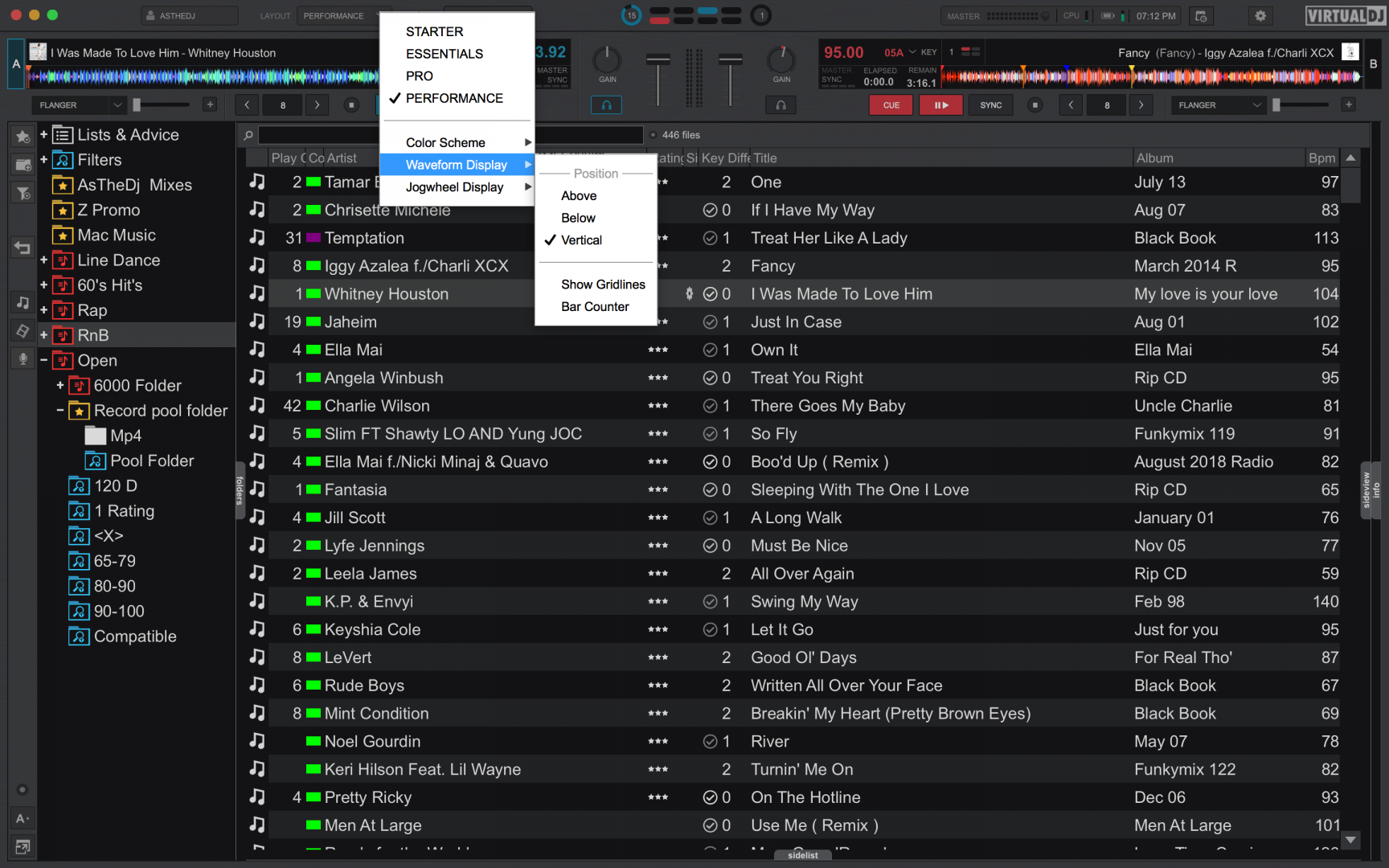Click the favorite folder star sidebar icon
Image resolution: width=1389 pixels, height=868 pixels.
[x=23, y=137]
